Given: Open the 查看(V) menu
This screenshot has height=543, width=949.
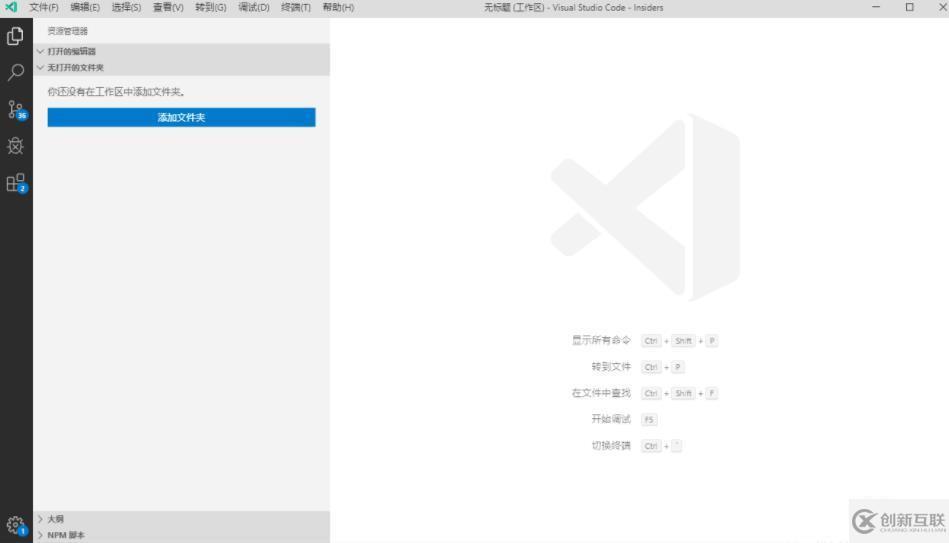Looking at the screenshot, I should 168,7.
